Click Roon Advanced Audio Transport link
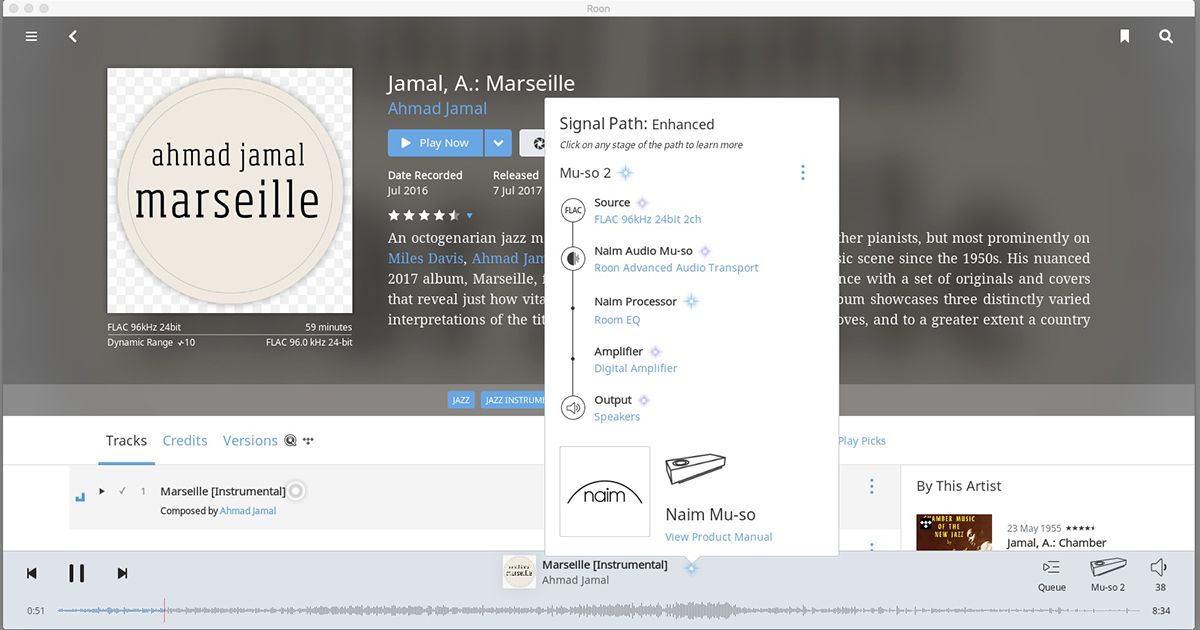The width and height of the screenshot is (1200, 630). tap(676, 268)
